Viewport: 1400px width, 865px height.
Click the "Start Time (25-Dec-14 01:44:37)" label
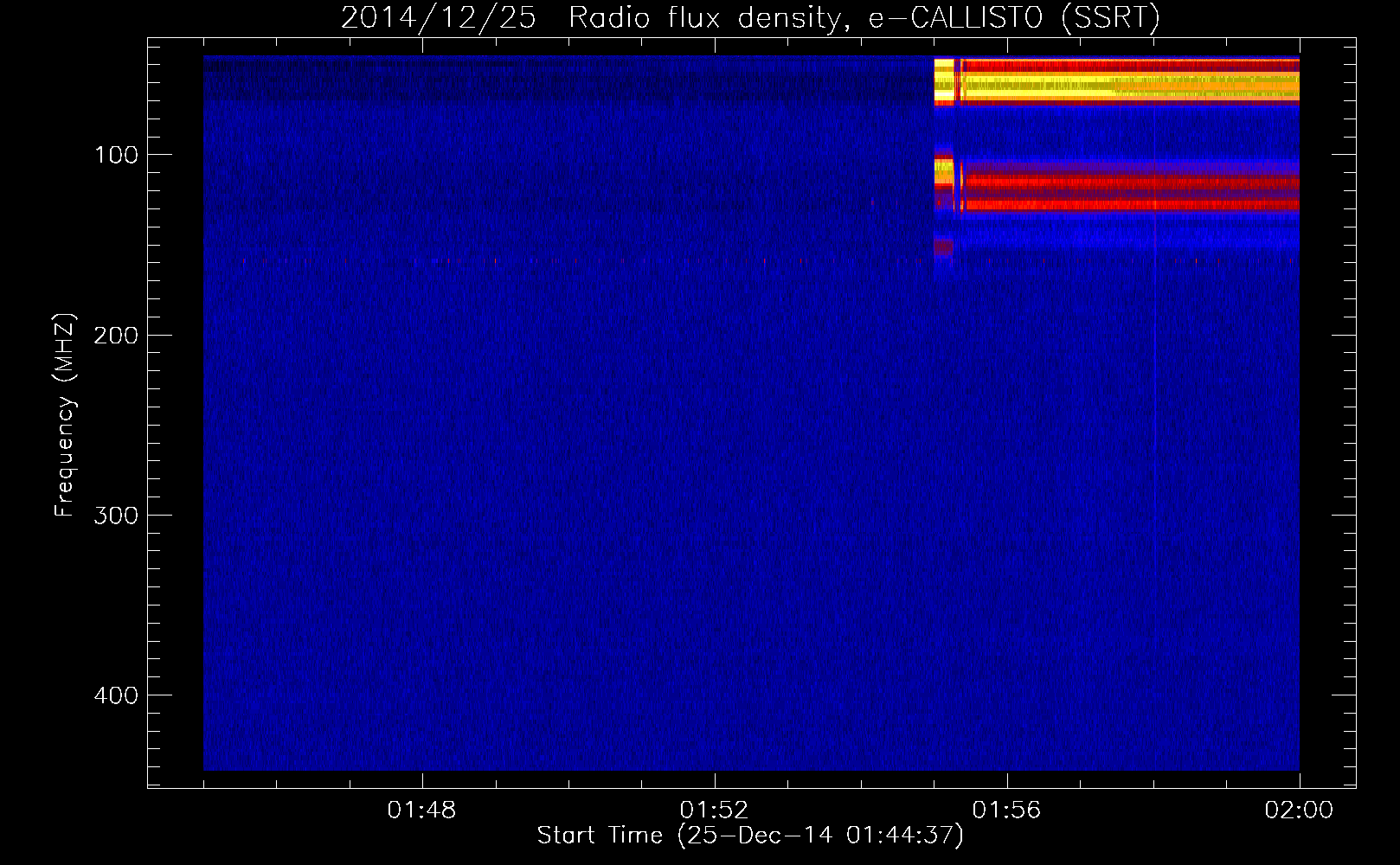(750, 836)
